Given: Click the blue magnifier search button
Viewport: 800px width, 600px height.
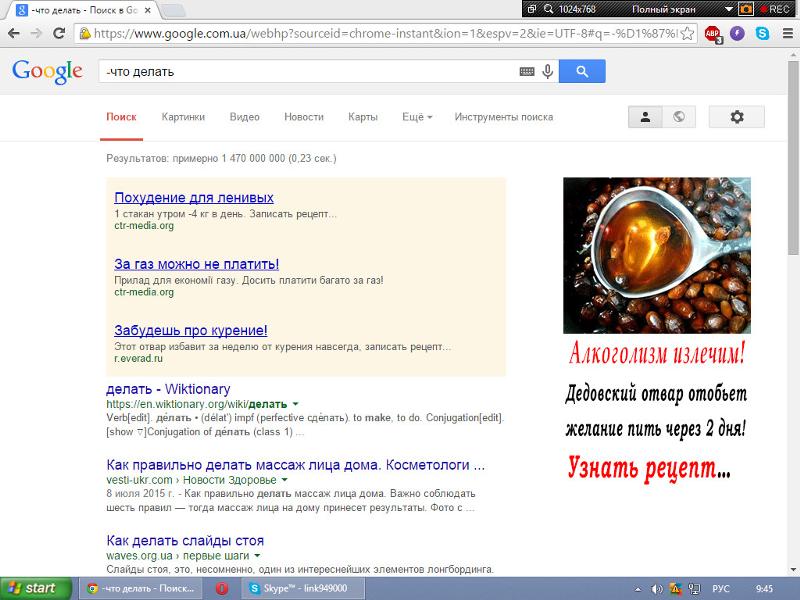Looking at the screenshot, I should click(x=582, y=71).
